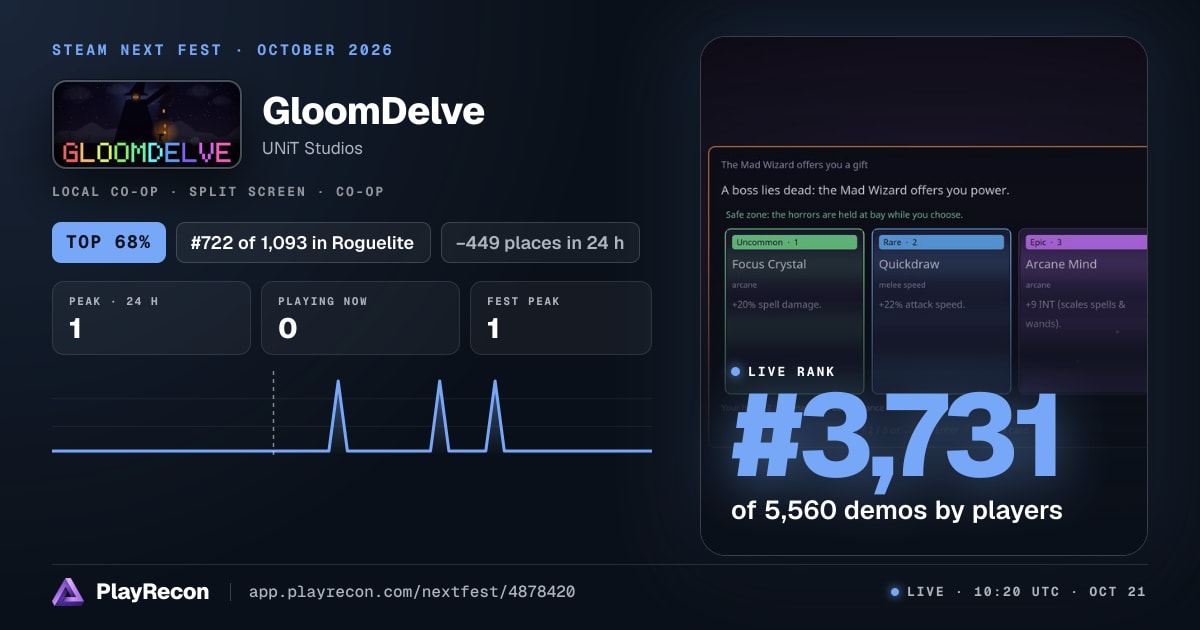The width and height of the screenshot is (1200, 630).
Task: Click the dashed vertical marker on chart
Action: (x=273, y=413)
